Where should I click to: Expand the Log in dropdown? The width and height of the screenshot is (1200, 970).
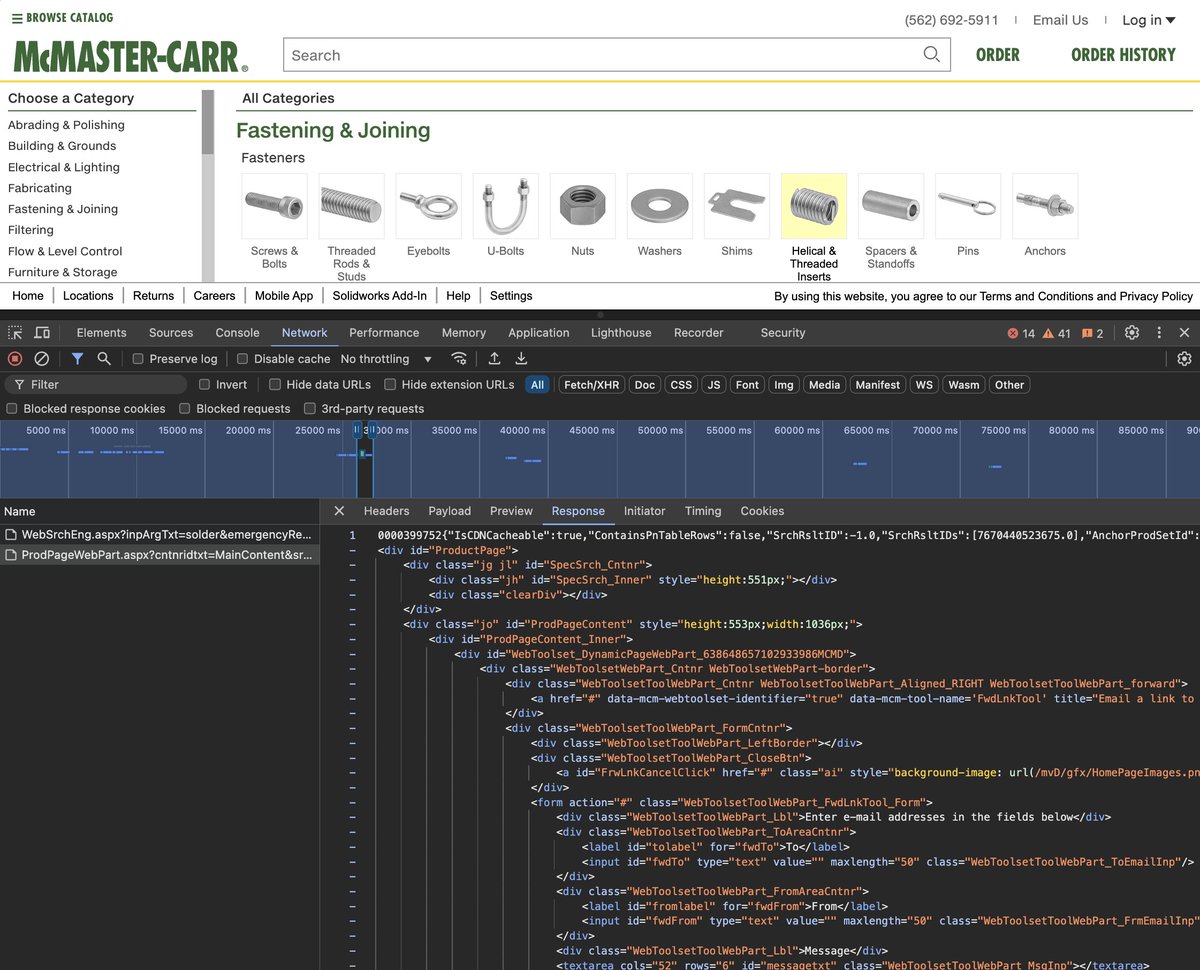click(1148, 20)
